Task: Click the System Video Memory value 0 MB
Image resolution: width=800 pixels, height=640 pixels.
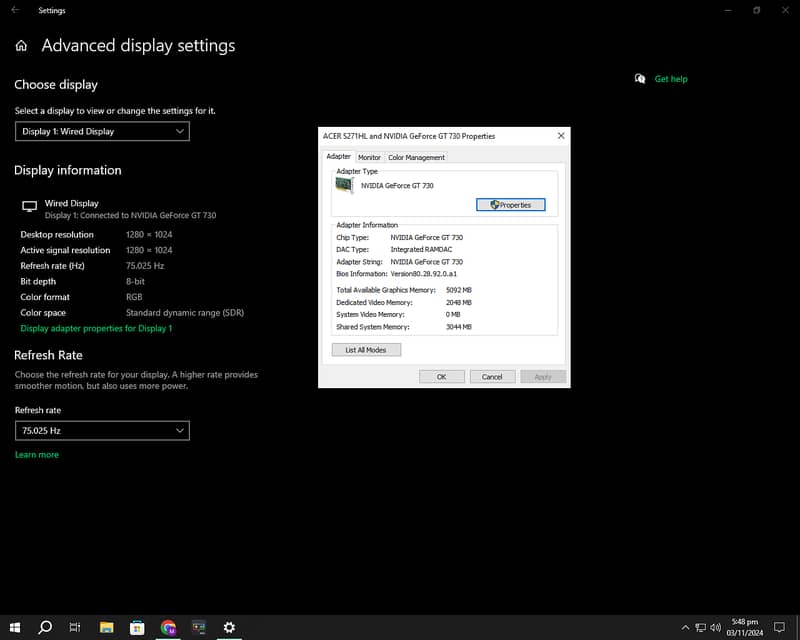Action: click(453, 314)
